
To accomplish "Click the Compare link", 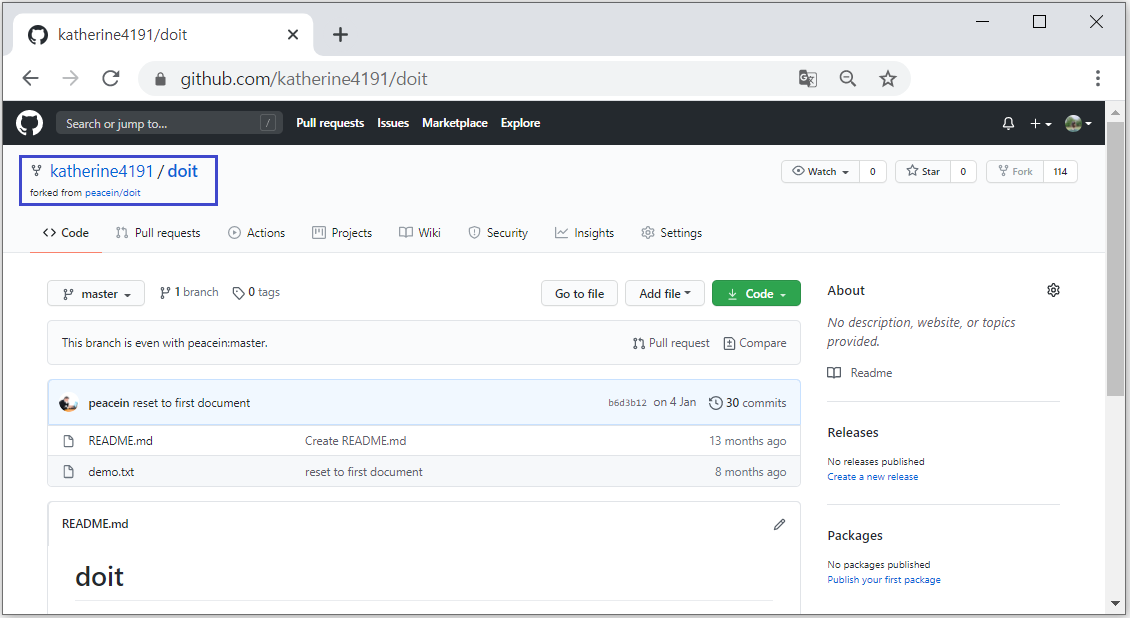I will pyautogui.click(x=755, y=344).
